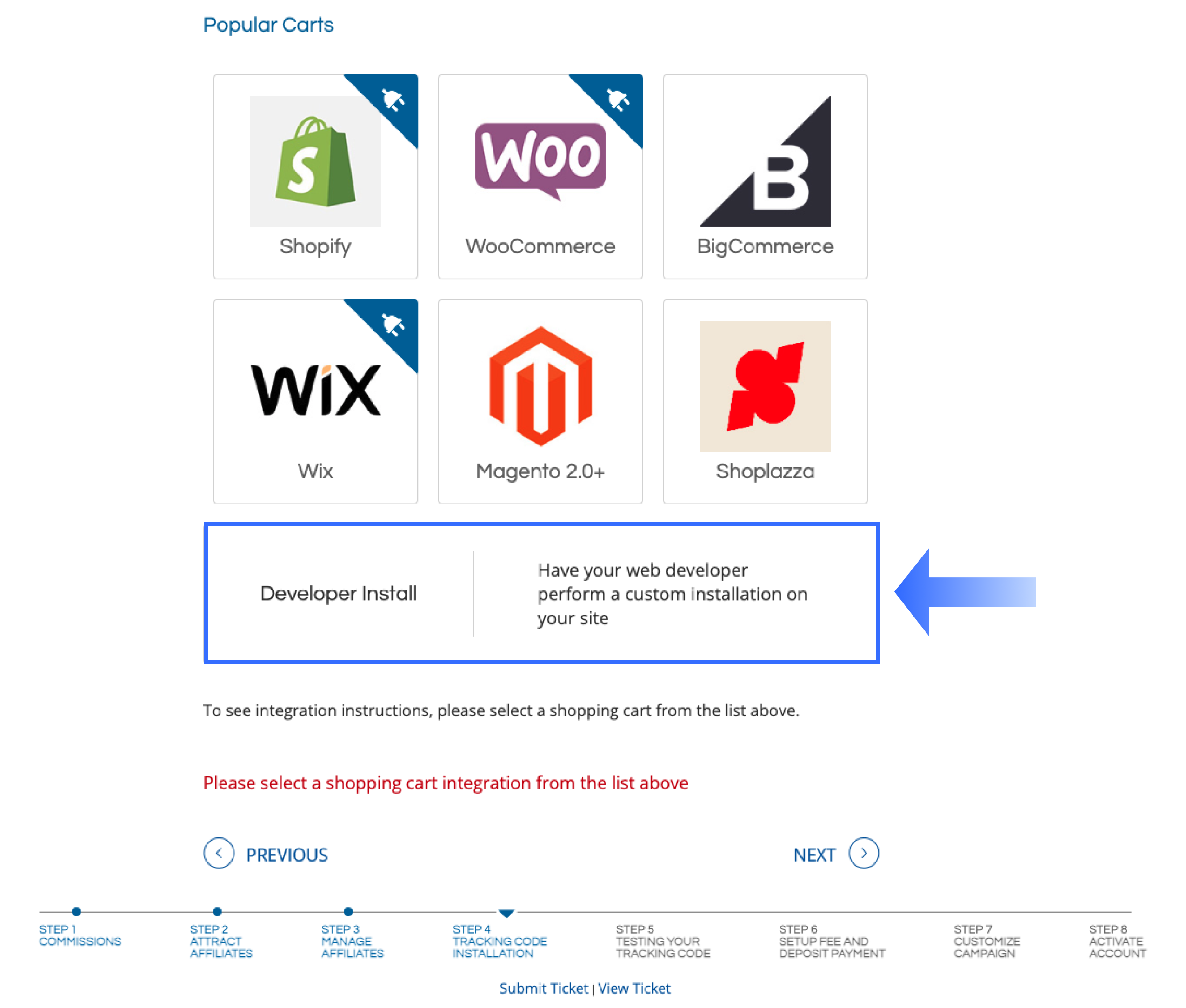Choose the Magento 2.0+ logo
Viewport: 1186px width, 1008px height.
click(540, 386)
